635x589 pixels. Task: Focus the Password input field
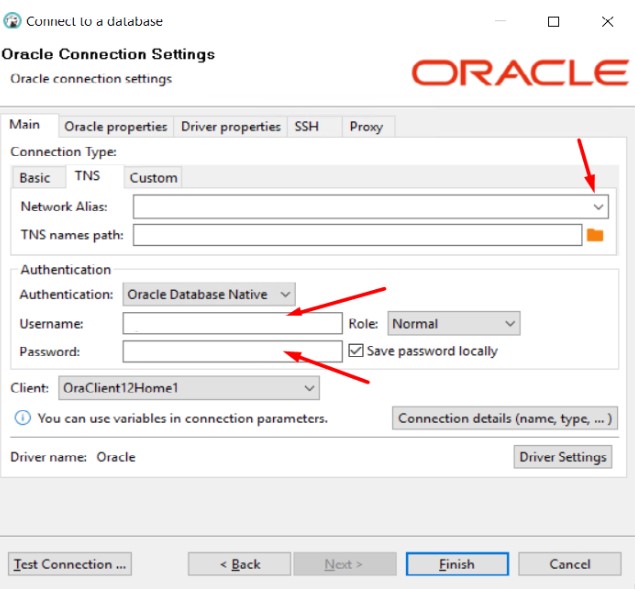click(232, 351)
